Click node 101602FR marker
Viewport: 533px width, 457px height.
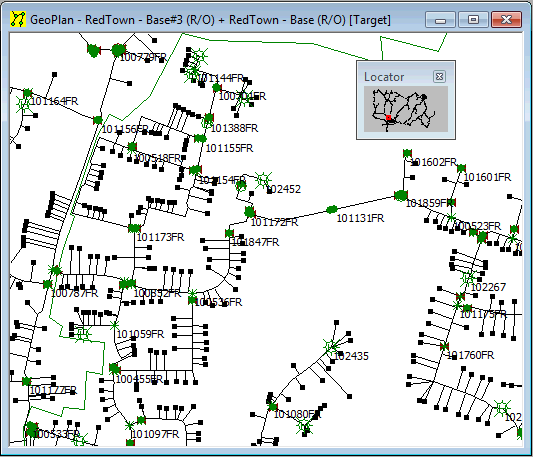(407, 153)
